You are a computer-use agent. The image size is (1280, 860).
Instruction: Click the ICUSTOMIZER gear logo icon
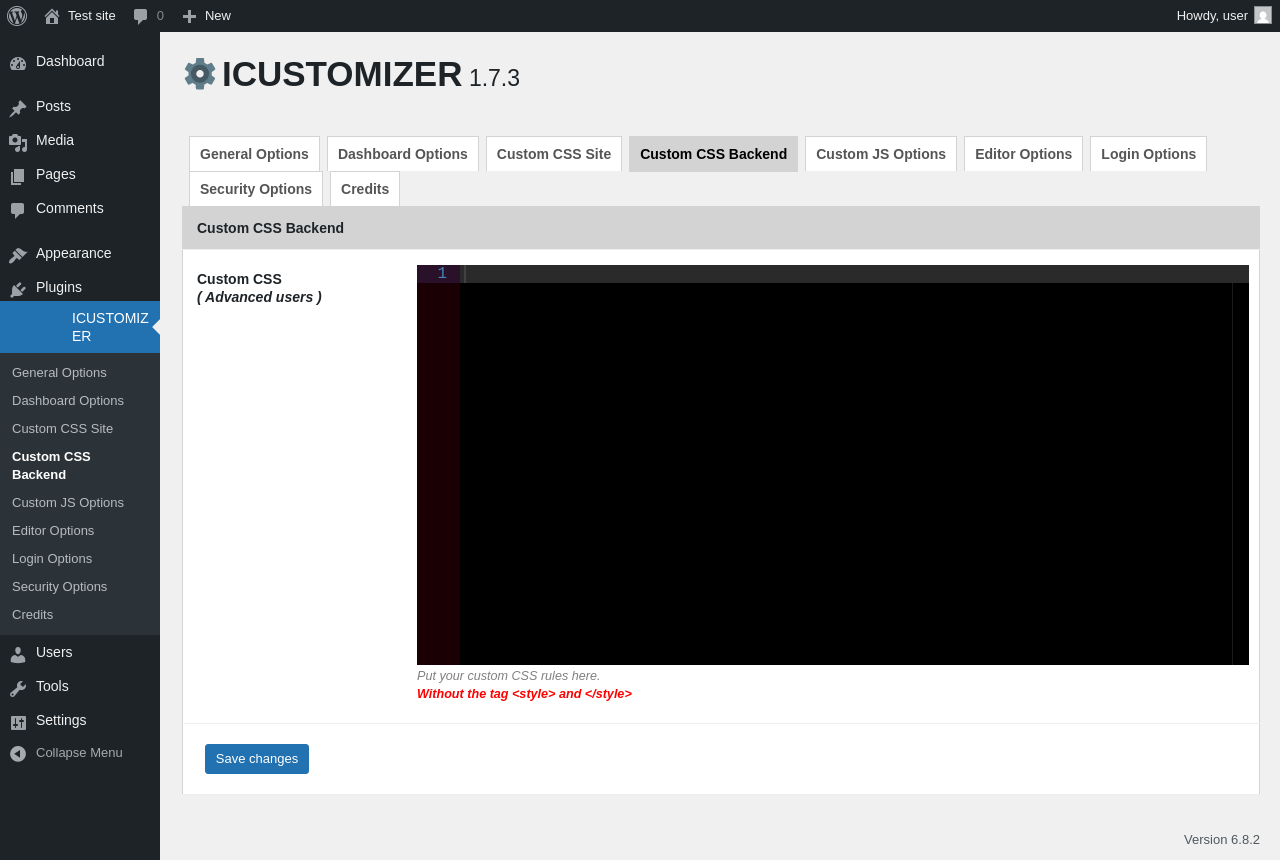pos(200,74)
